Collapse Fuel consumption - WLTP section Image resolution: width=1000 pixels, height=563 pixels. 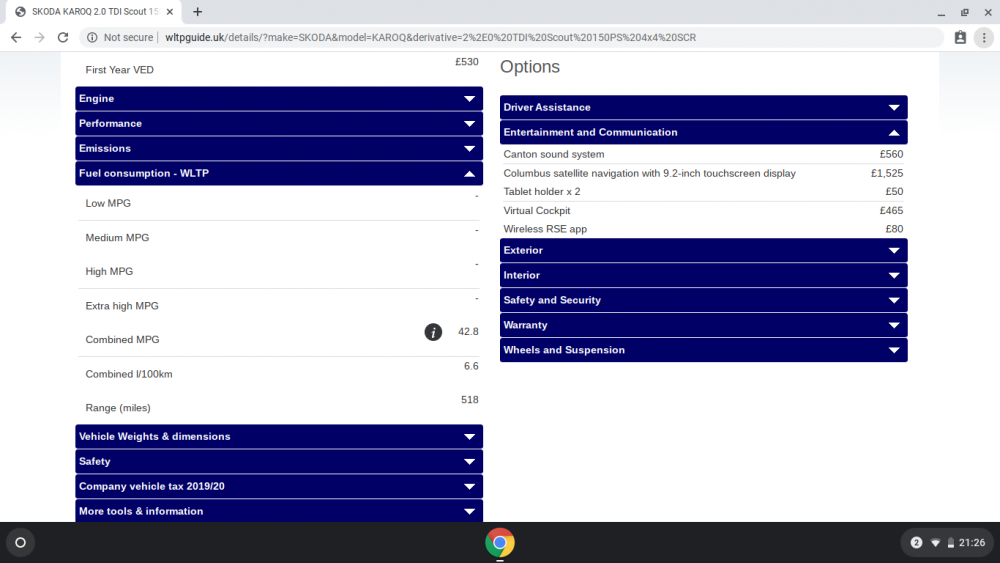(279, 173)
